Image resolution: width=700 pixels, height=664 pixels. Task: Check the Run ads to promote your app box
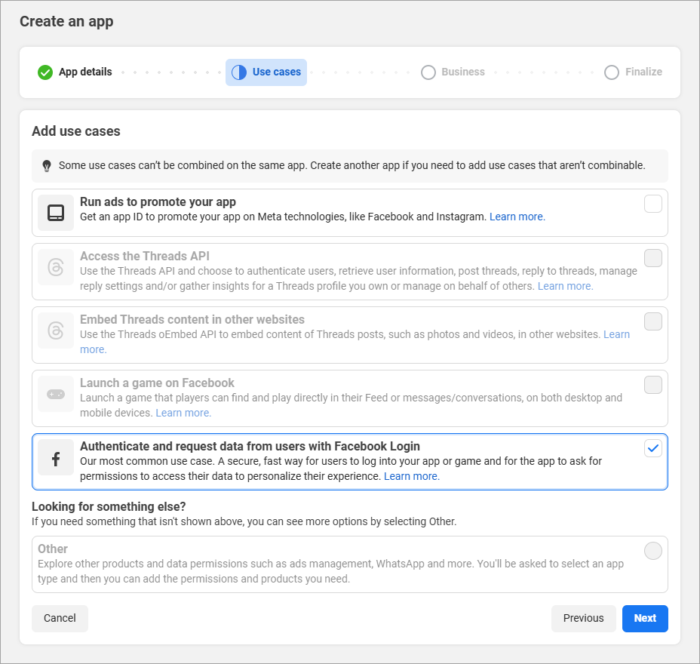(653, 204)
